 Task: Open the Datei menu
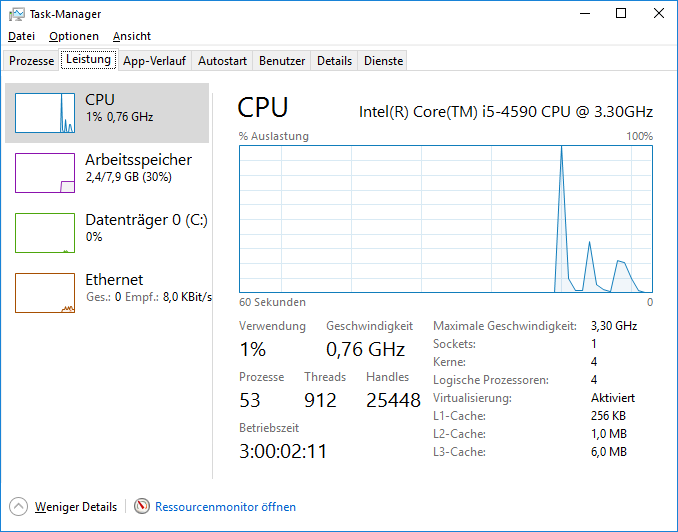21,36
